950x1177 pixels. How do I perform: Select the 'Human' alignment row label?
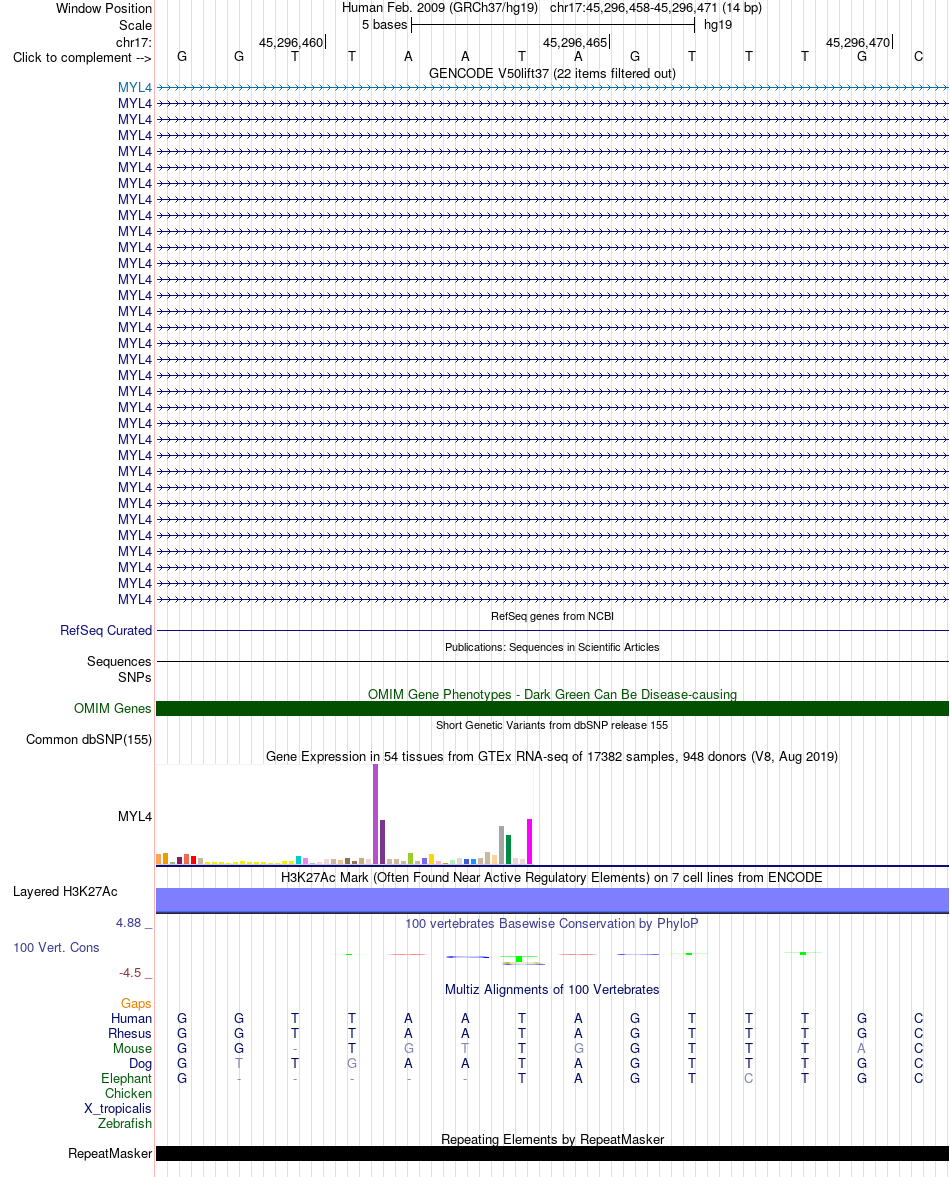click(131, 1019)
